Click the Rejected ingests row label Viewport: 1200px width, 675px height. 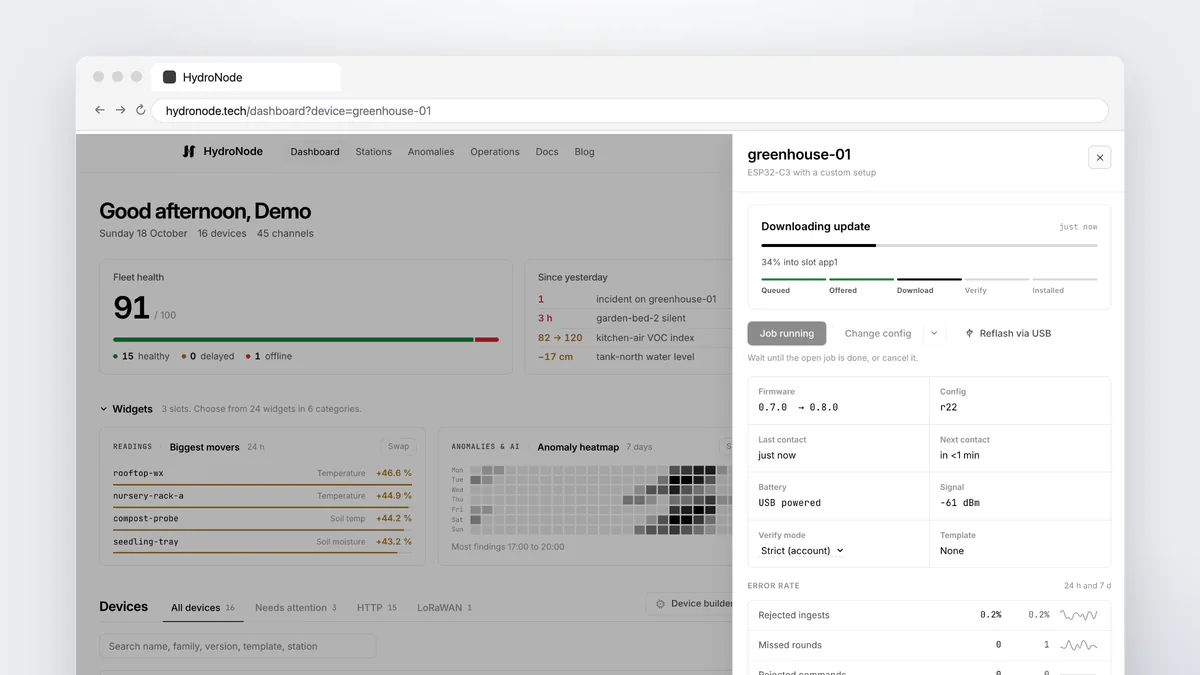pyautogui.click(x=794, y=615)
